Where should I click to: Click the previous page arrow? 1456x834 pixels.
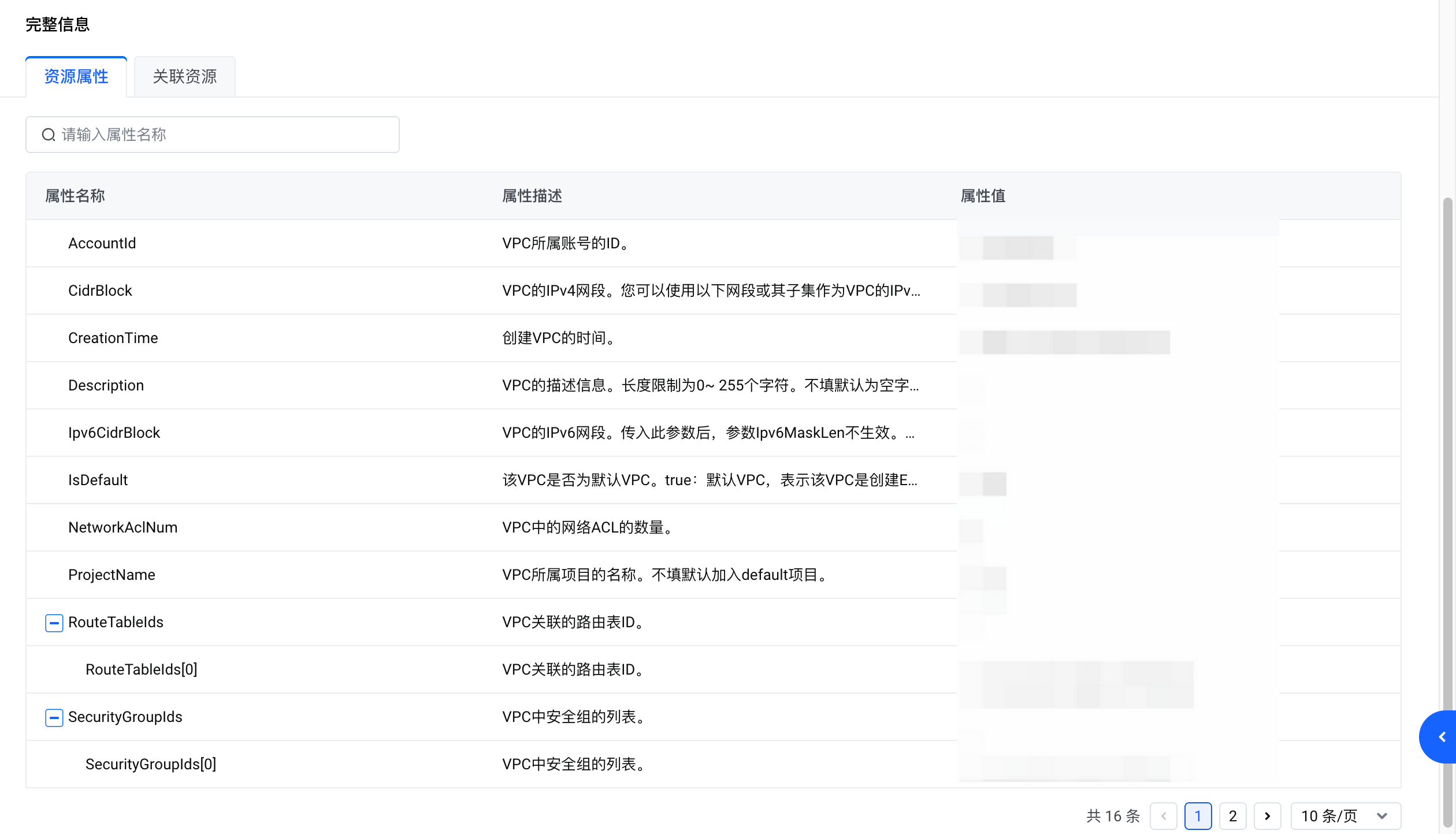[1164, 816]
